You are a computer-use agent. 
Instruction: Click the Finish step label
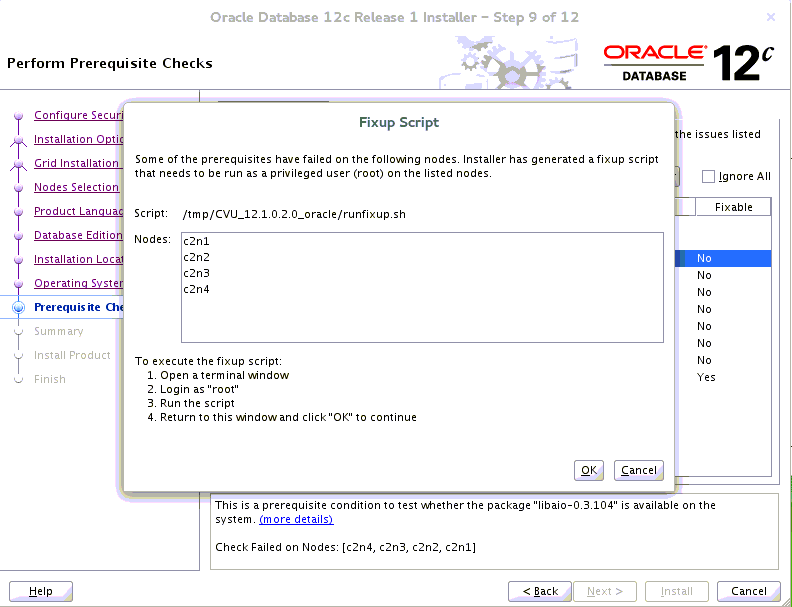tap(50, 379)
